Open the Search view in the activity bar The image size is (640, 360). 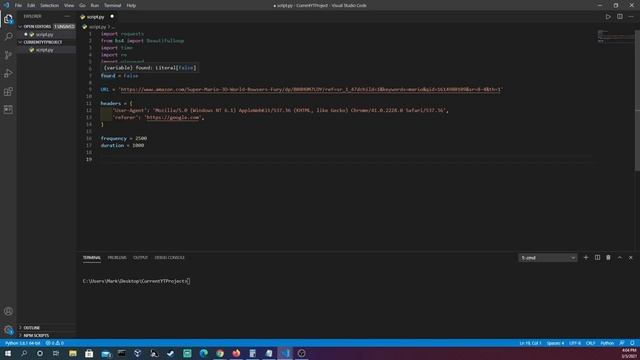click(x=8, y=37)
